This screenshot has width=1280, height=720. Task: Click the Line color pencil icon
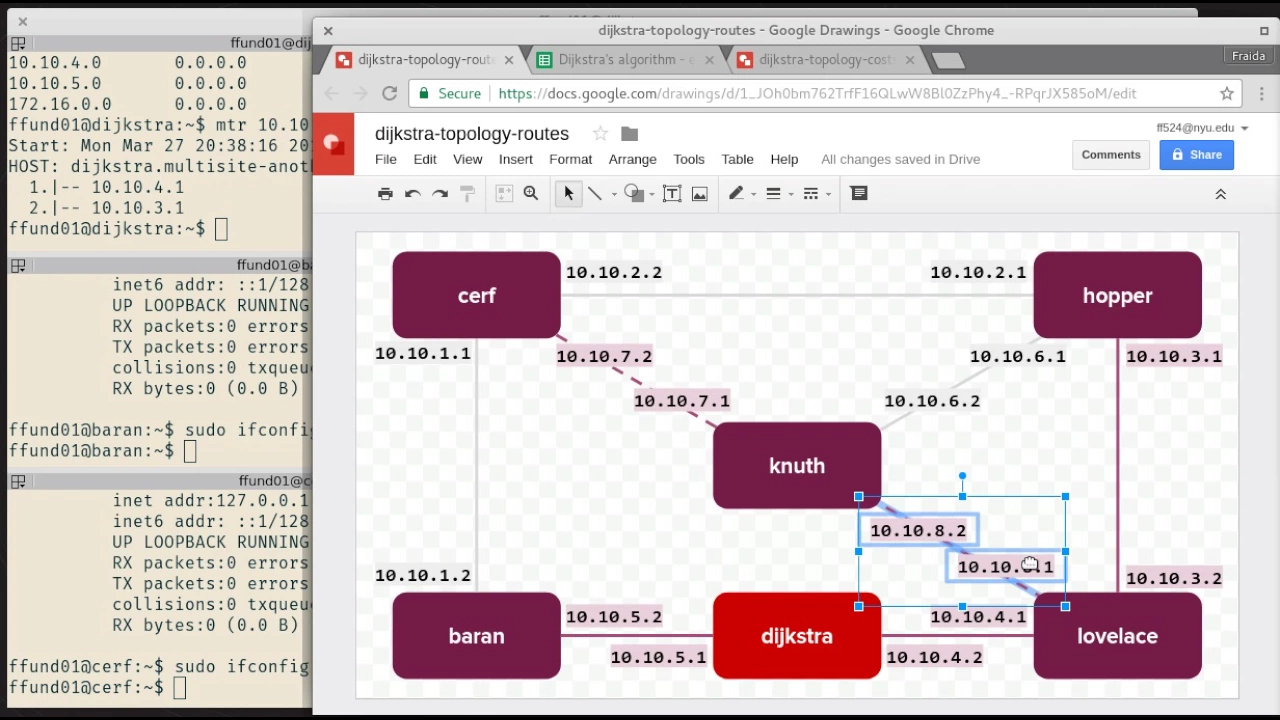(736, 194)
